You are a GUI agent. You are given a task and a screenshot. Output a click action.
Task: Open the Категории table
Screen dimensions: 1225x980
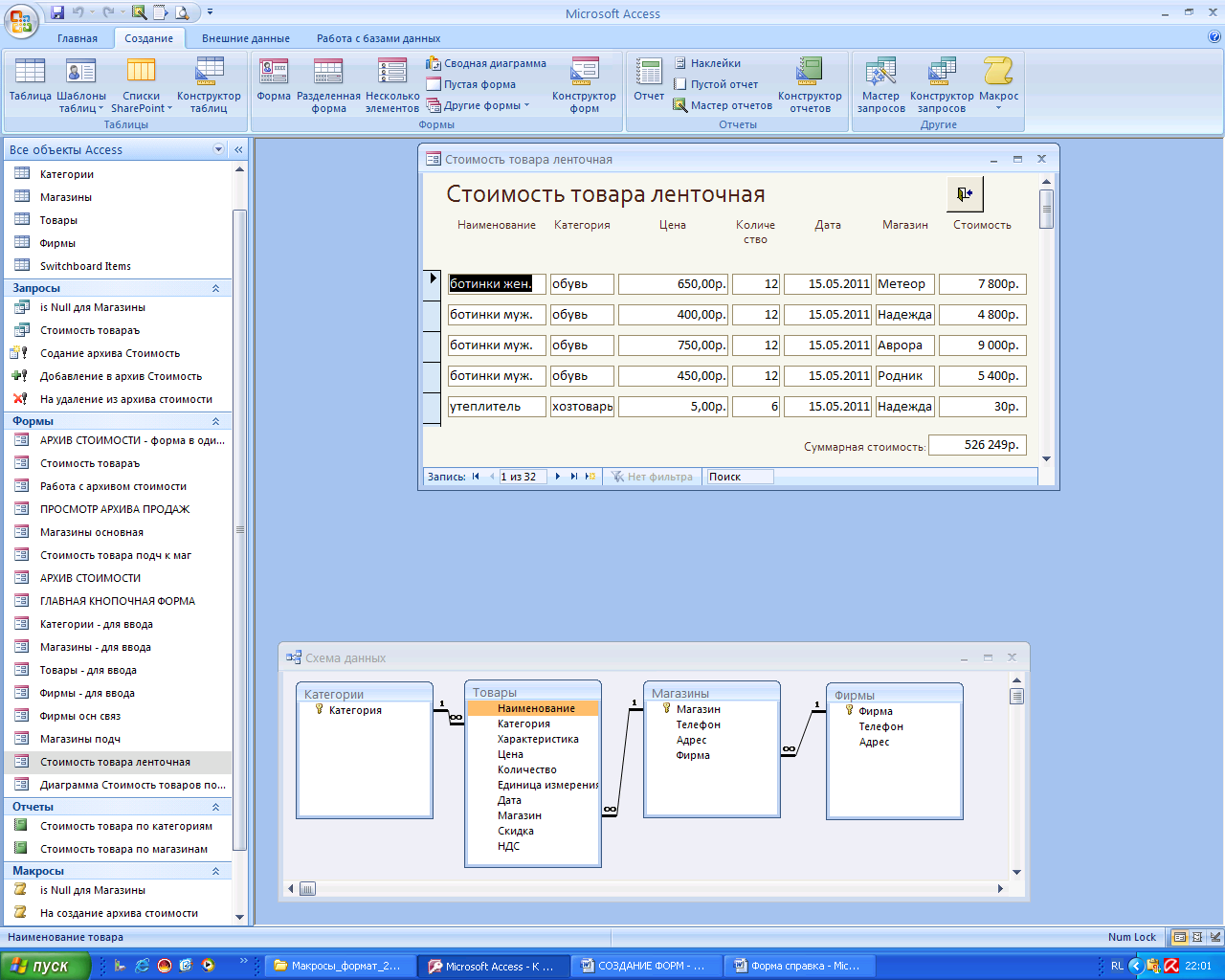click(x=118, y=174)
